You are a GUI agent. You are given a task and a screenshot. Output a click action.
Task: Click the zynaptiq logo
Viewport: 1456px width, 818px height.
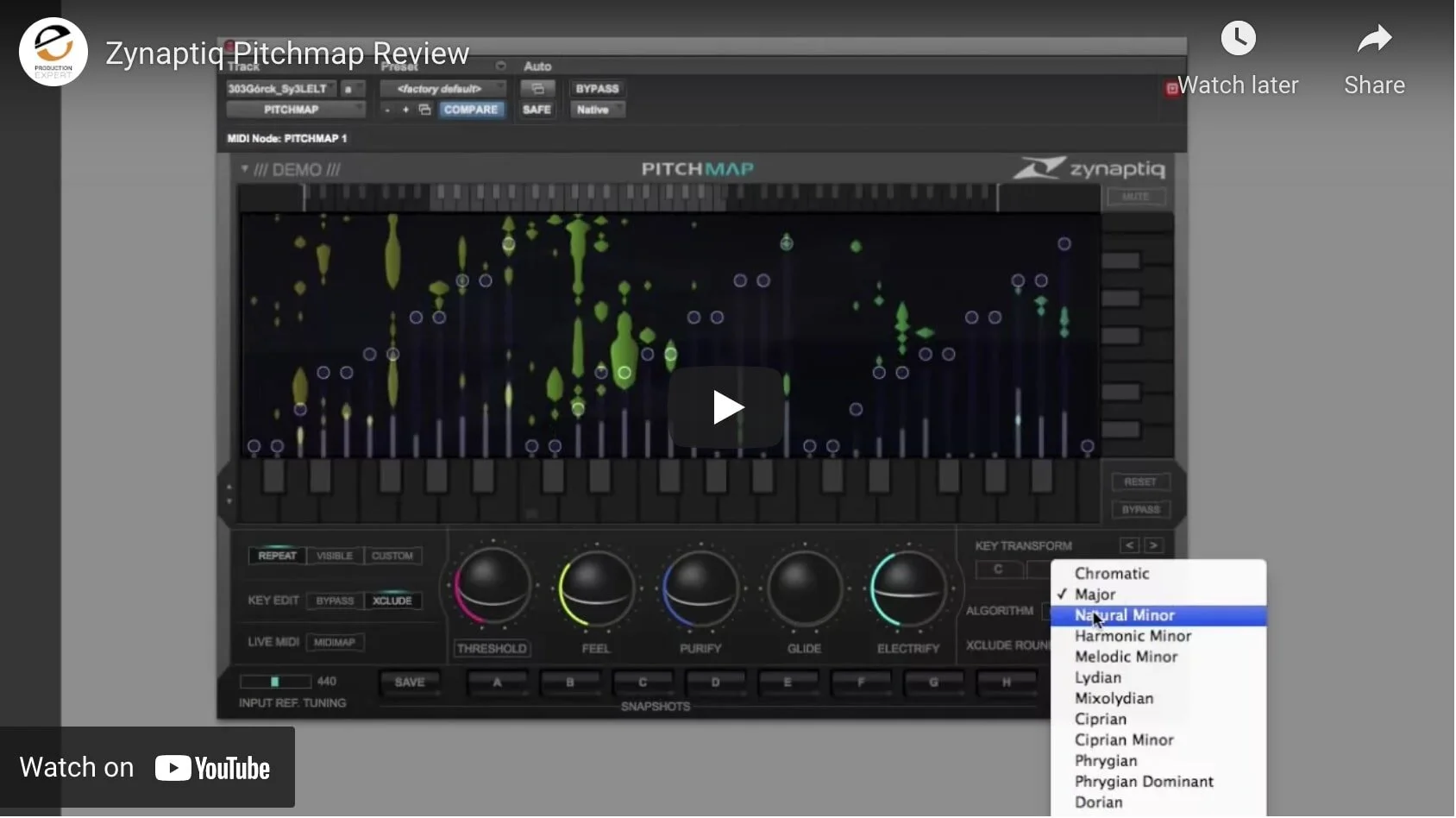pos(1089,168)
